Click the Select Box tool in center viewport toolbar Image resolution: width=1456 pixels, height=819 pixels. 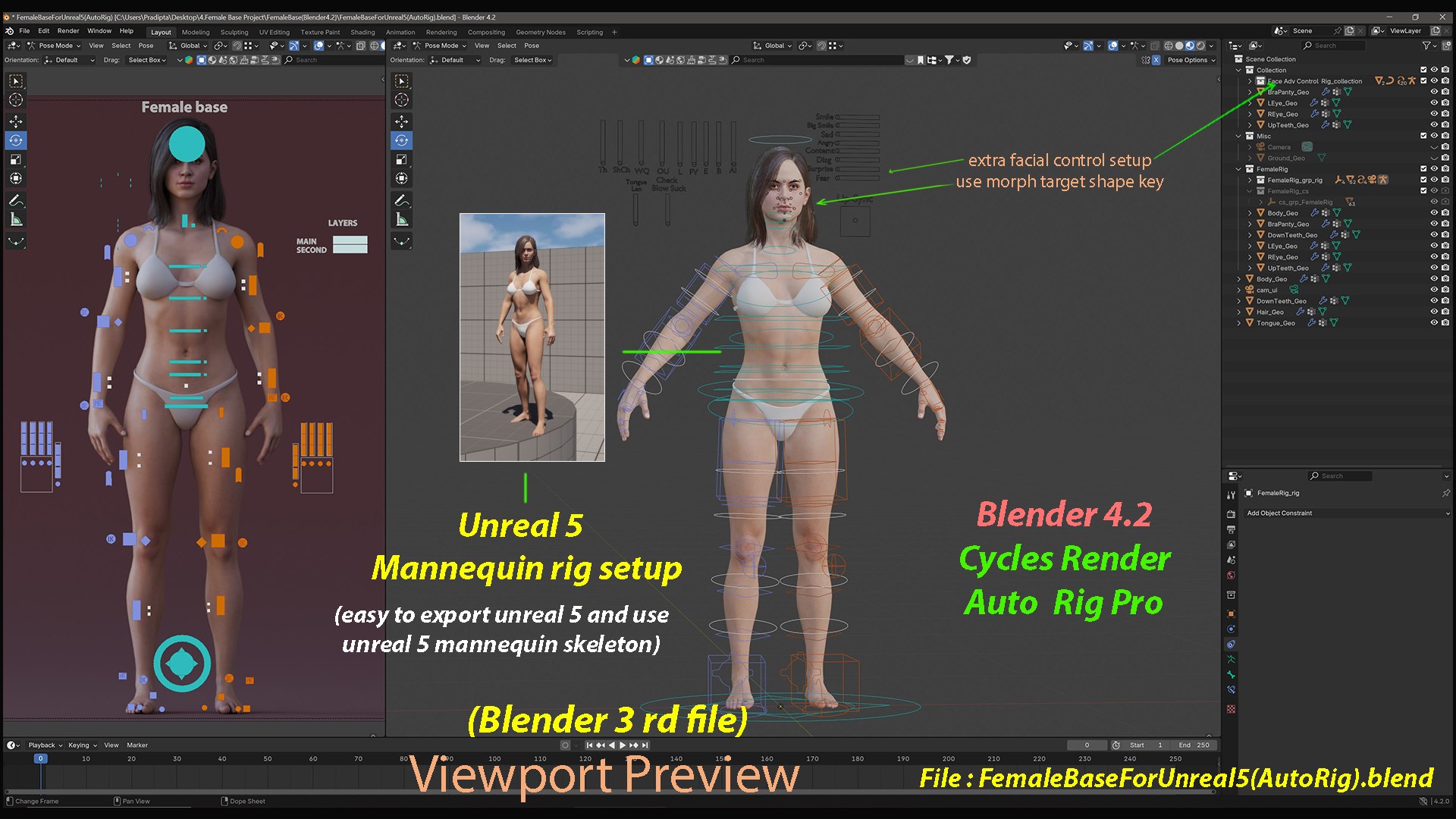point(402,81)
